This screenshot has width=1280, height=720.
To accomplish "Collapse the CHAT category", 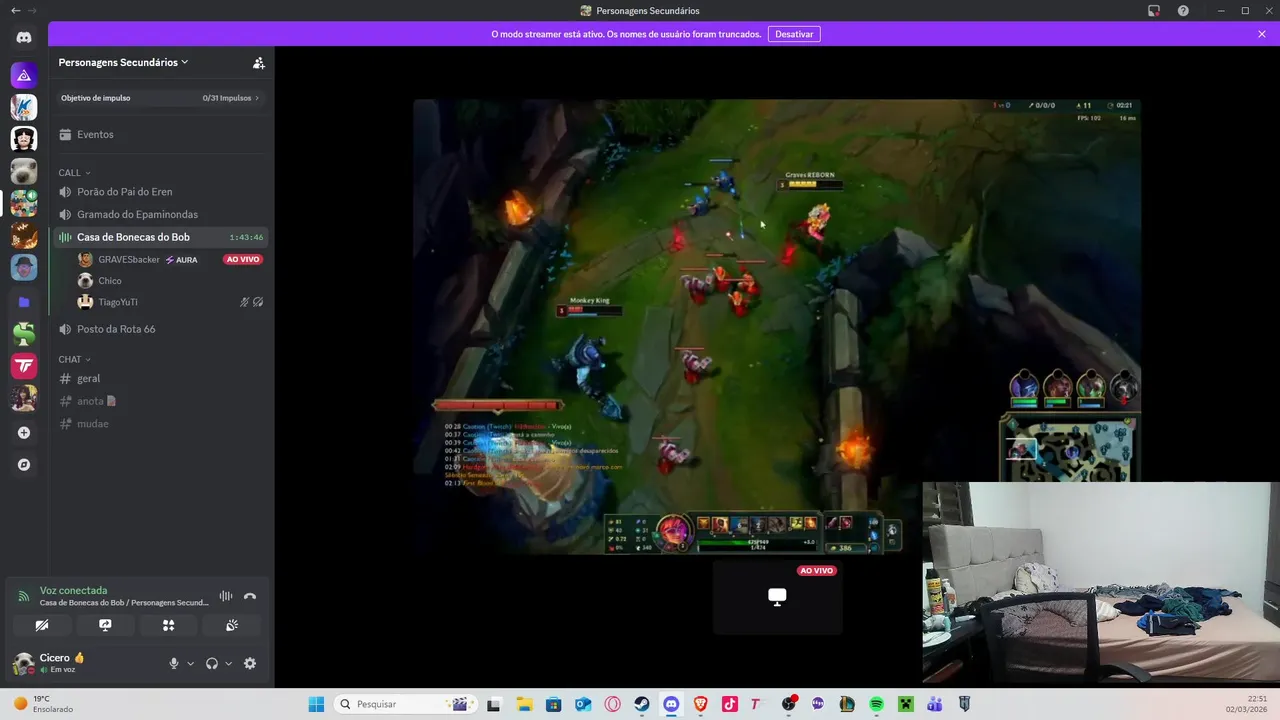I will tap(74, 359).
